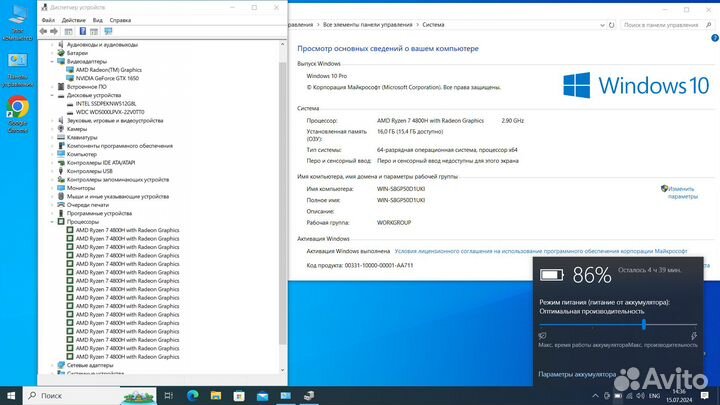Select the Мониторы category
Screen dimensions: 720x405
click(x=81, y=188)
